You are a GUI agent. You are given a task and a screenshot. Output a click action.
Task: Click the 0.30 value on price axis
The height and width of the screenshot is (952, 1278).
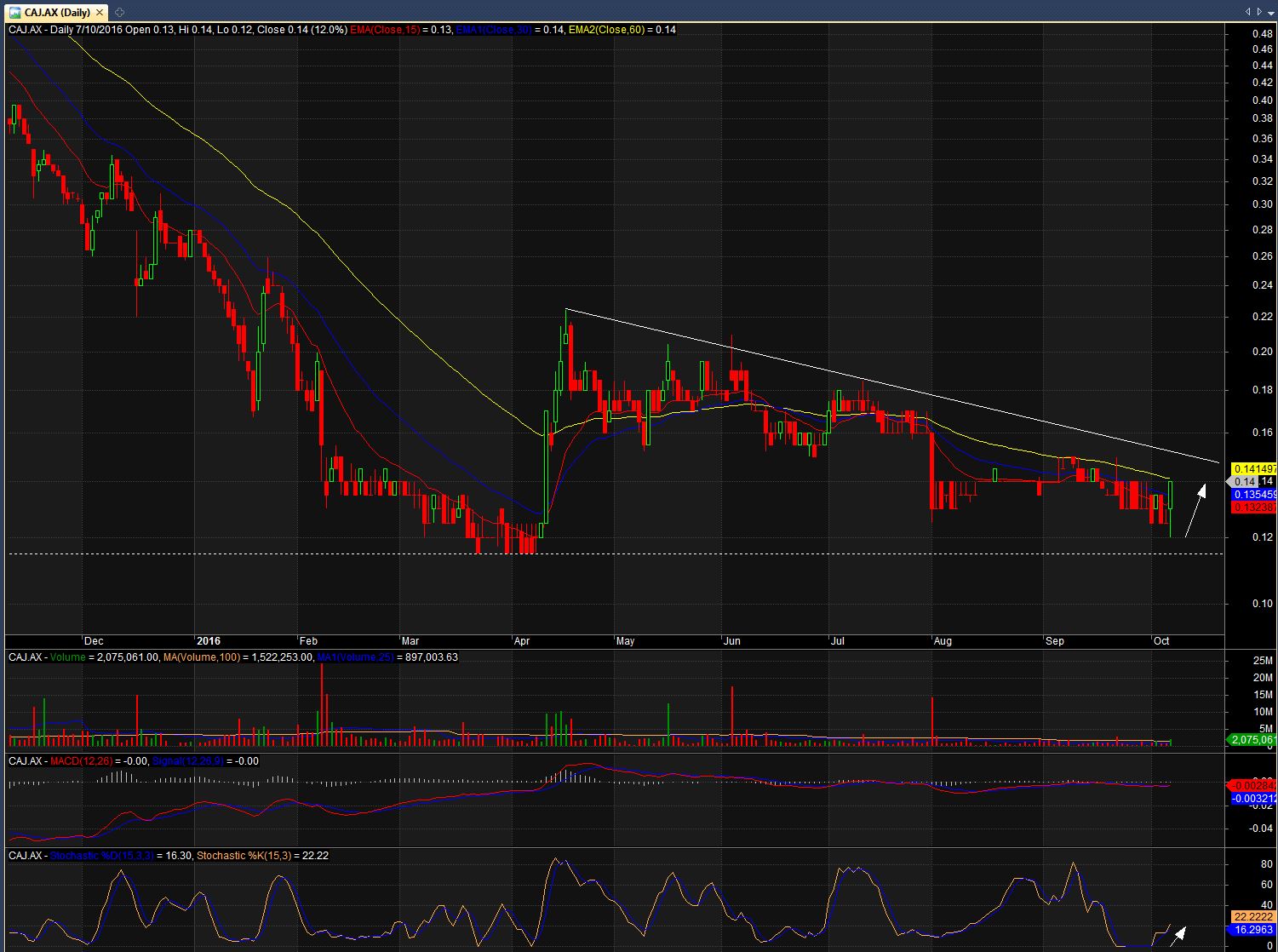1262,204
